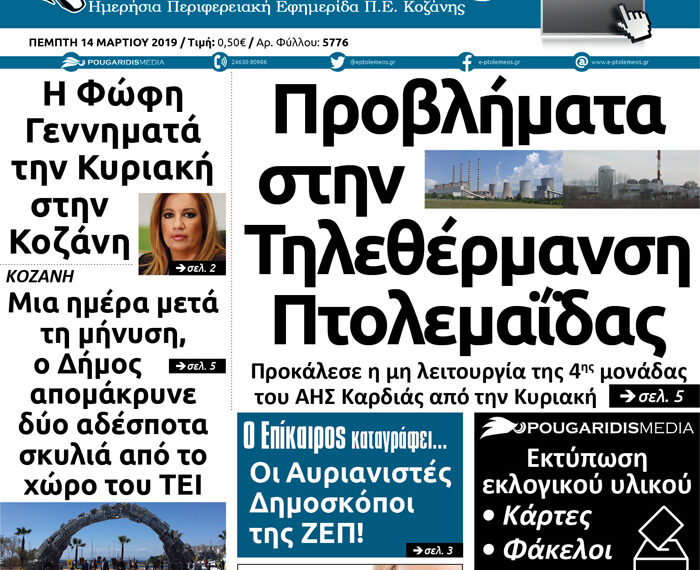The image size is (700, 570).
Task: Click the ballot box icon in the ad
Action: tap(662, 538)
